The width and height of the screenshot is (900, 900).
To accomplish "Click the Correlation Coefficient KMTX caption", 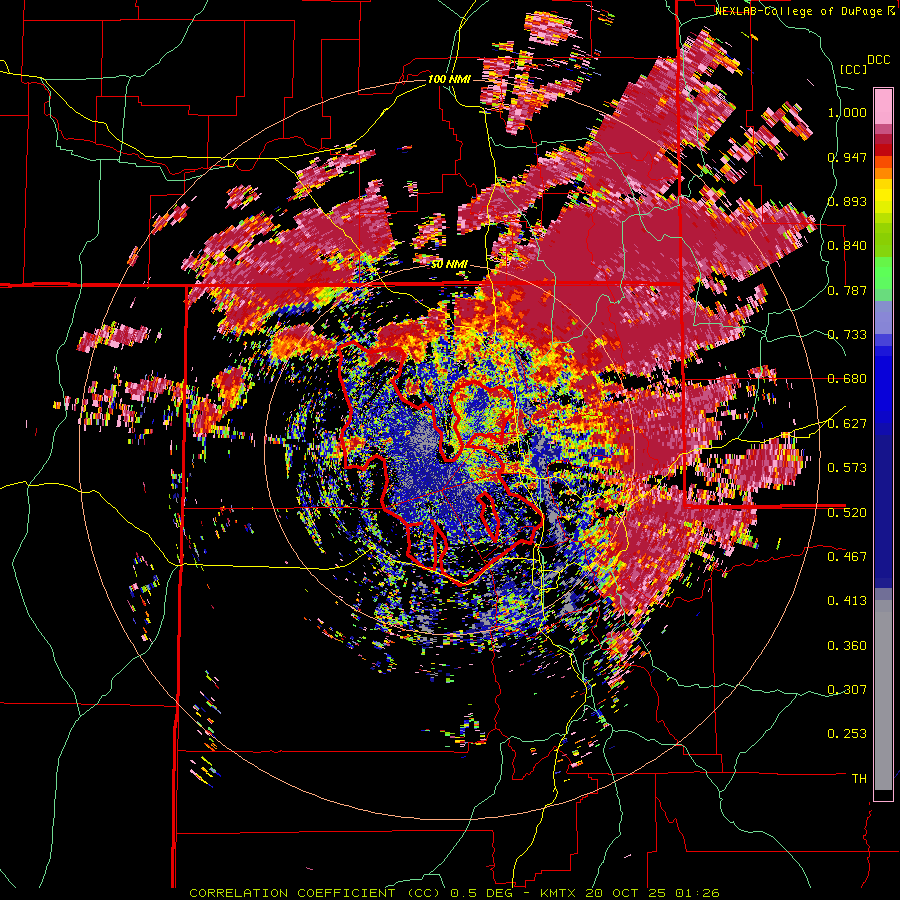I will [454, 893].
